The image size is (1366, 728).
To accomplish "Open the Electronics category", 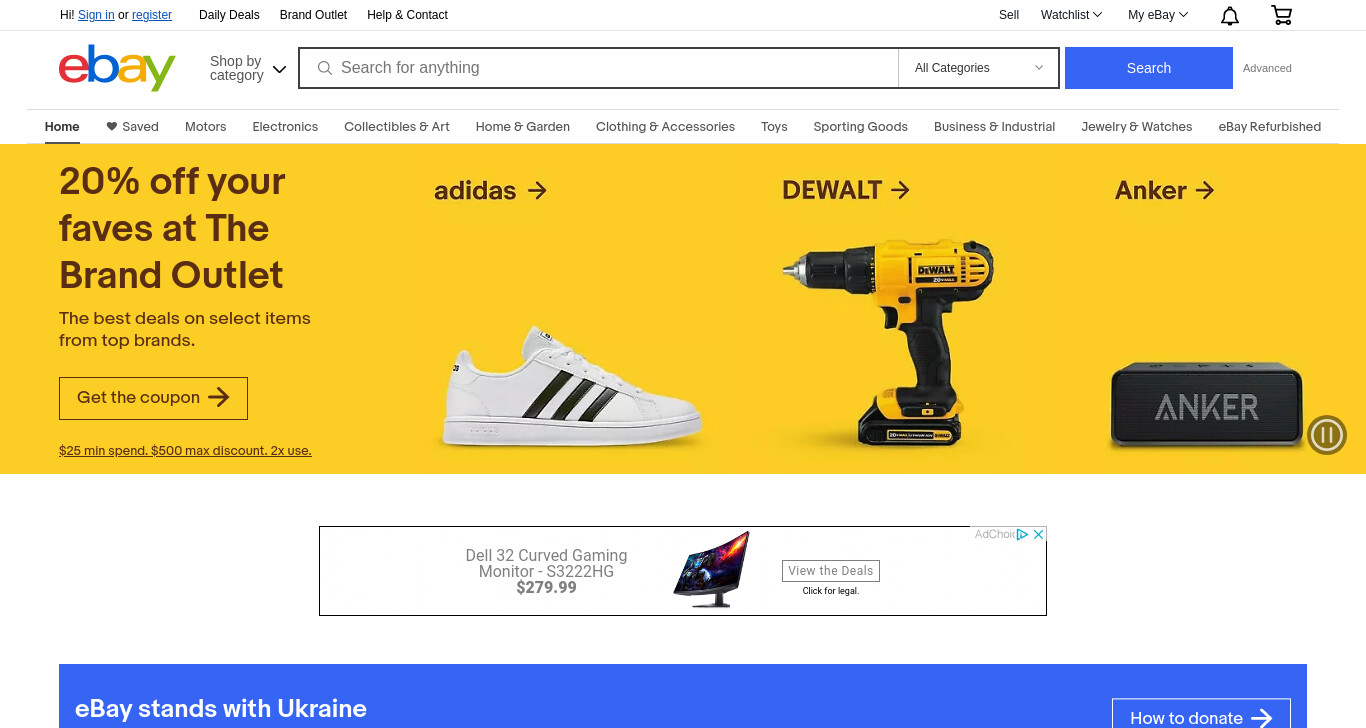I will click(x=285, y=127).
